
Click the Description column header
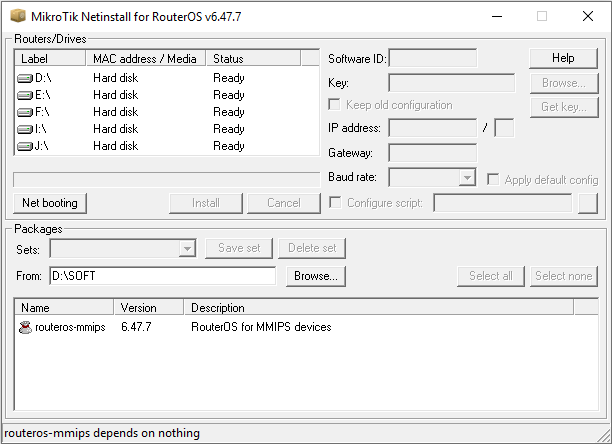[x=379, y=307]
